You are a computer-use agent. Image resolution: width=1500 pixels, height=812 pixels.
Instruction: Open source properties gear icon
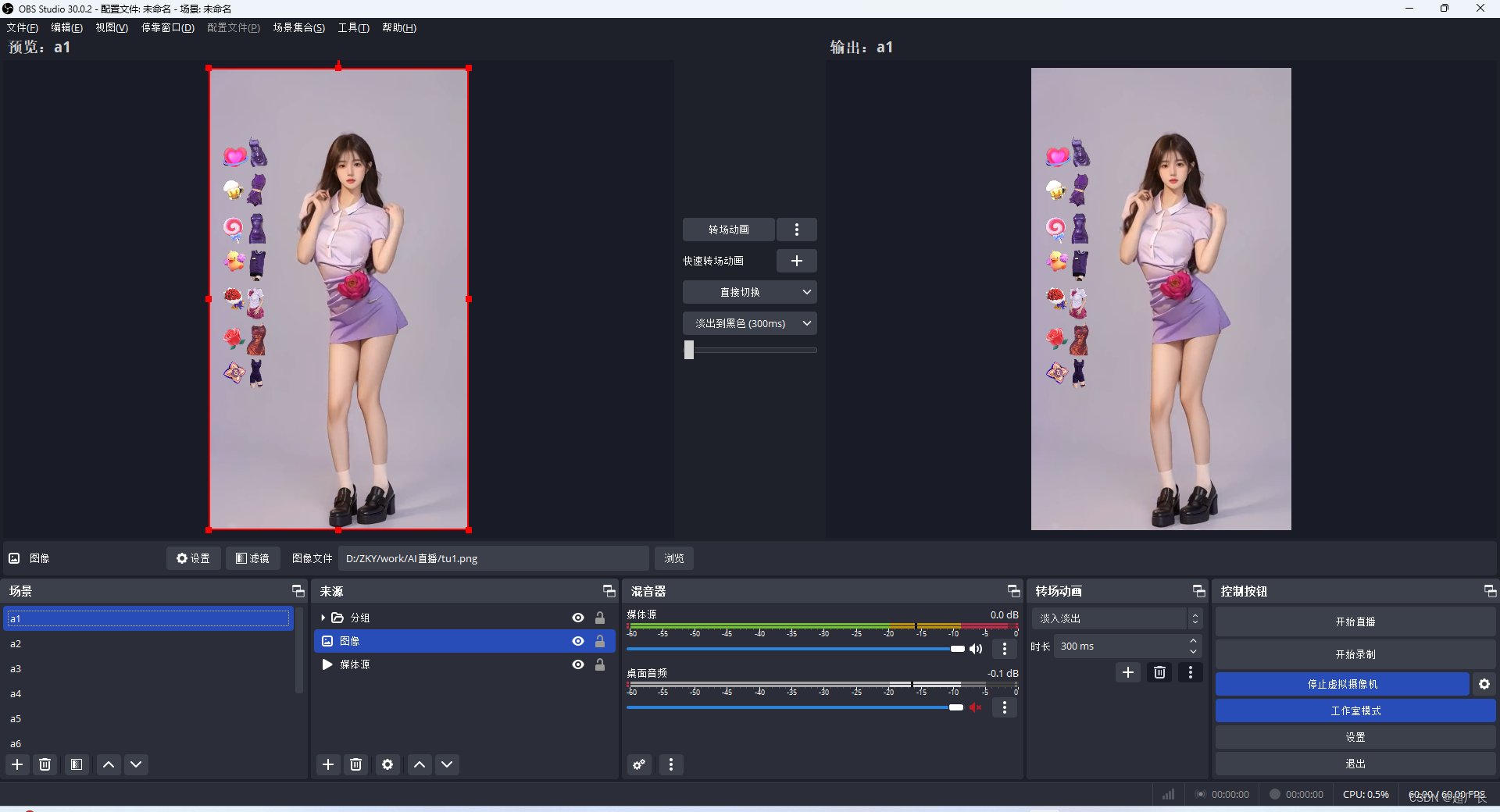(x=387, y=764)
